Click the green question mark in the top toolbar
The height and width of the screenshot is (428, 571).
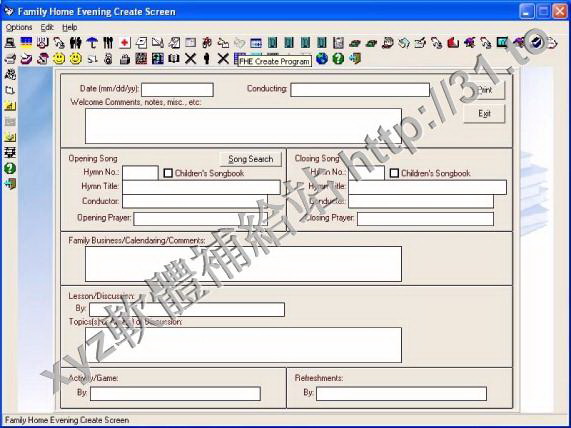point(338,58)
